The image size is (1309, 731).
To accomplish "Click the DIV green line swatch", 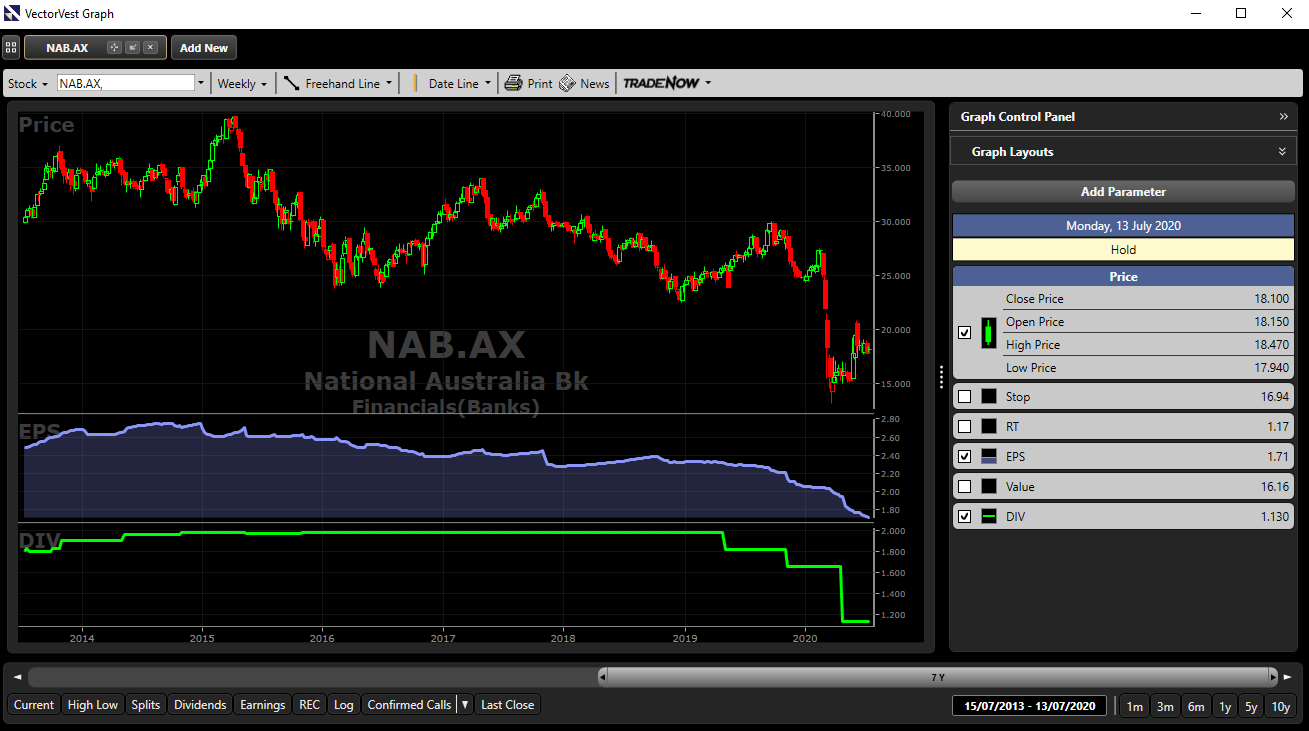I will 988,517.
